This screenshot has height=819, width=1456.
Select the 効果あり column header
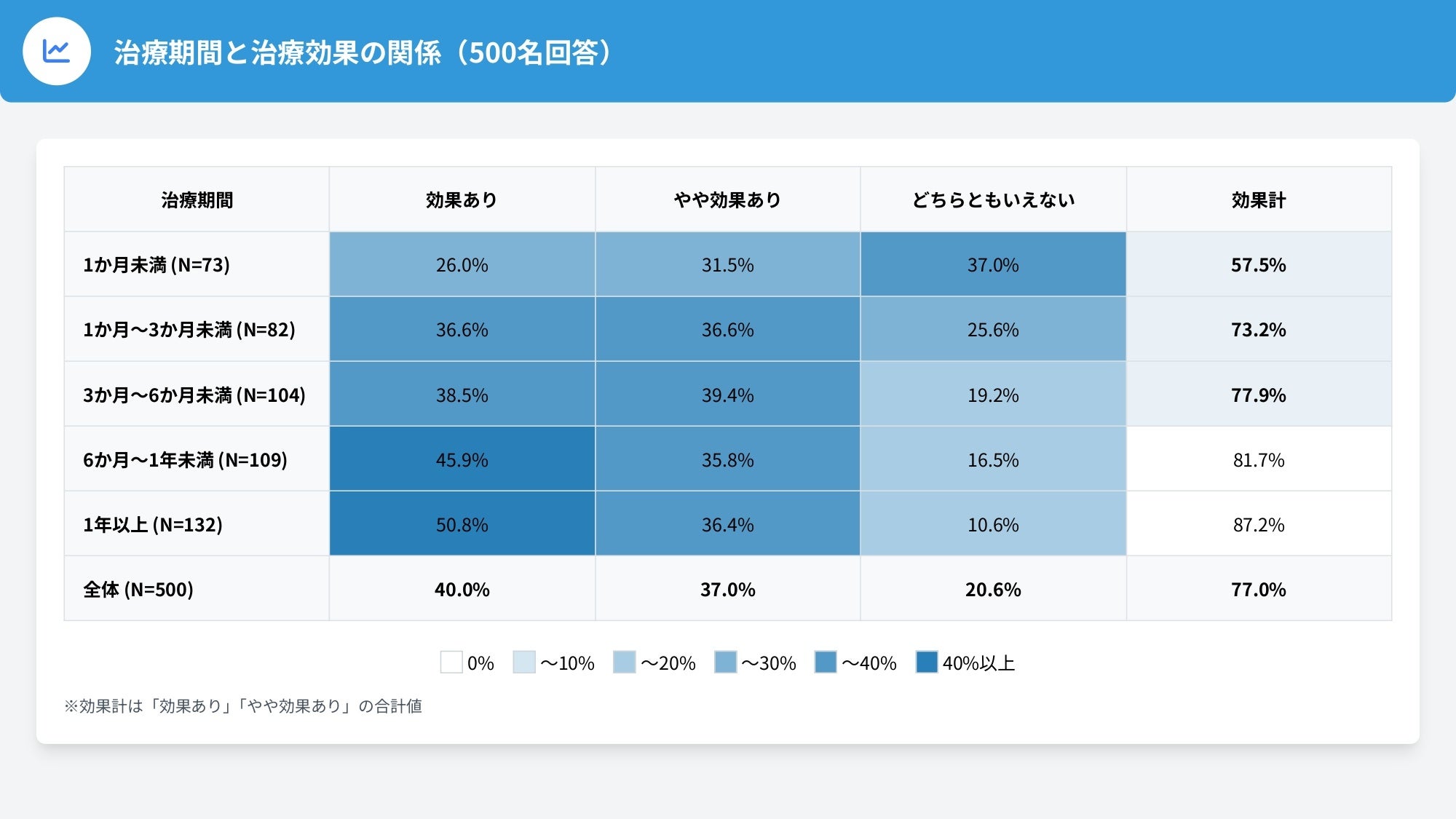[462, 199]
